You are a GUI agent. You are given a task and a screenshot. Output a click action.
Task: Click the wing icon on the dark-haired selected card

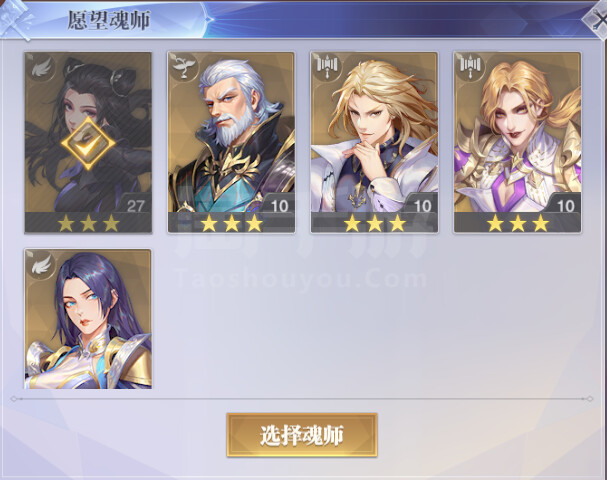(x=42, y=68)
